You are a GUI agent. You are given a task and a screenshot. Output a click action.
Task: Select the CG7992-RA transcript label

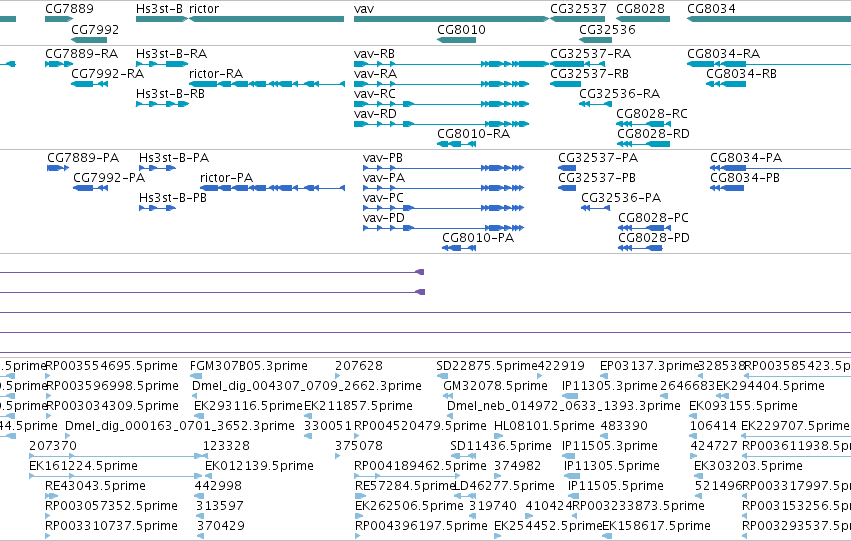pyautogui.click(x=107, y=74)
